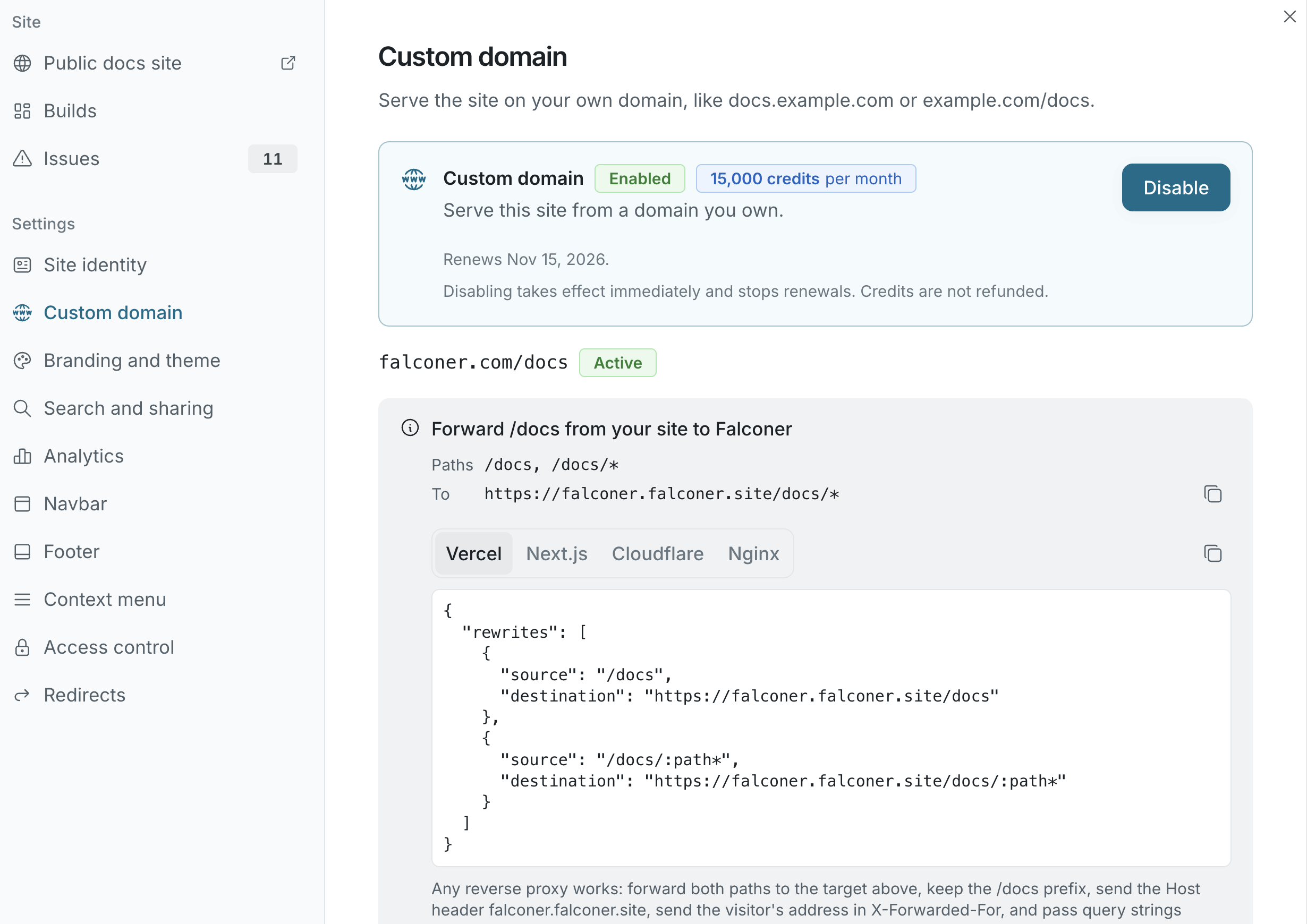Click the Builds grid icon
The width and height of the screenshot is (1307, 924).
coord(22,111)
